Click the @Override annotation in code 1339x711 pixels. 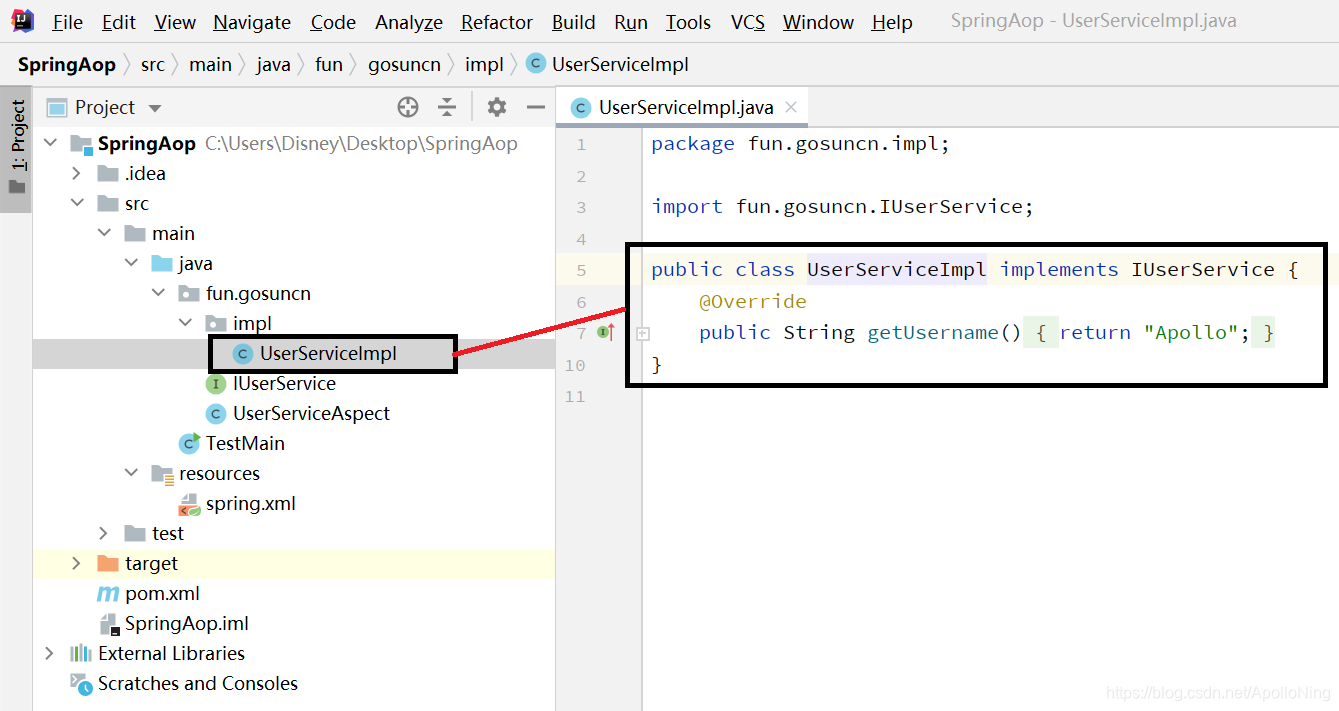(x=752, y=301)
